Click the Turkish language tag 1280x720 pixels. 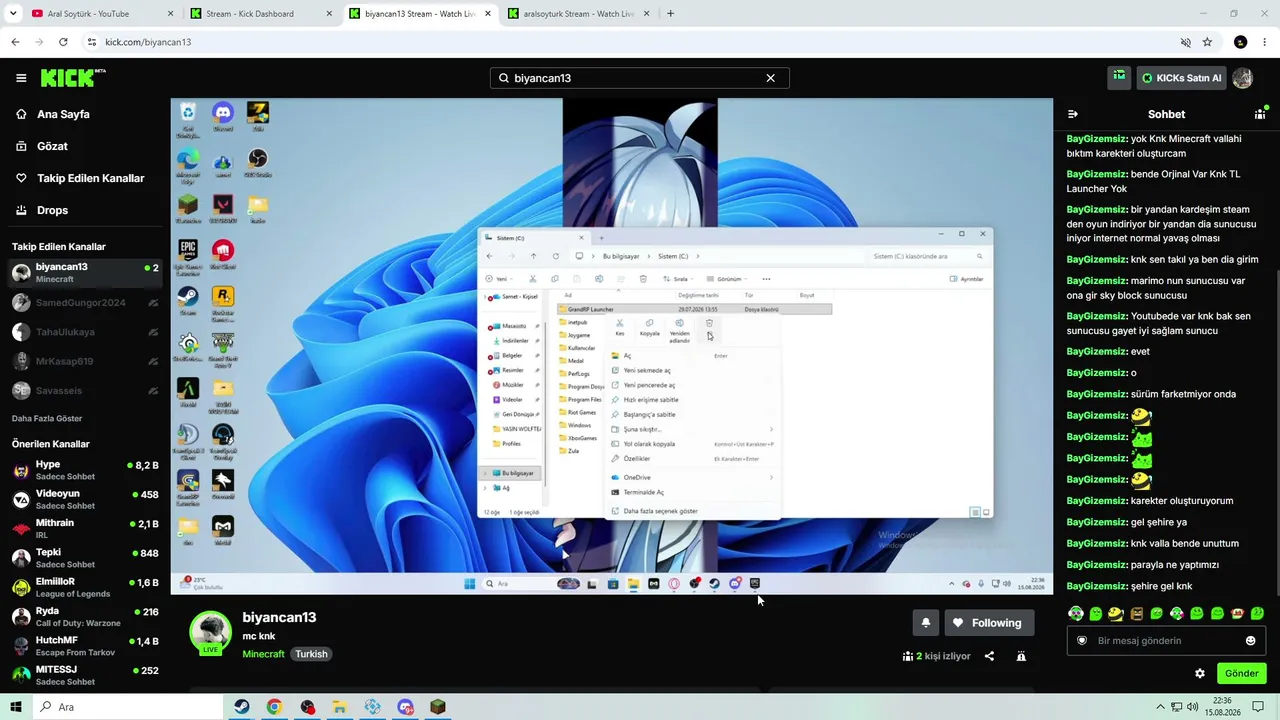(x=311, y=654)
